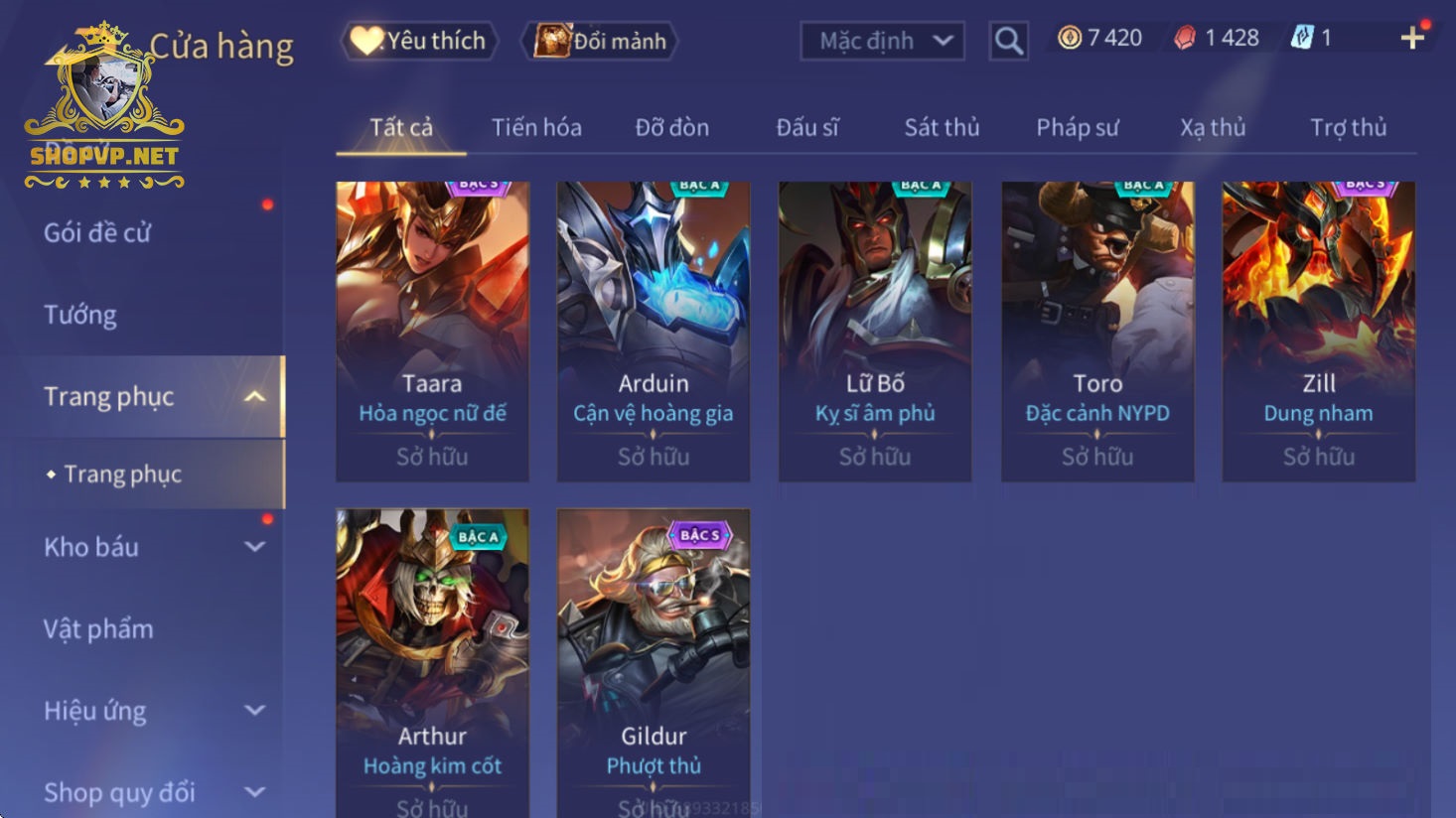1456x818 pixels.
Task: Collapse the Trang phục sidebar section
Action: tap(255, 397)
